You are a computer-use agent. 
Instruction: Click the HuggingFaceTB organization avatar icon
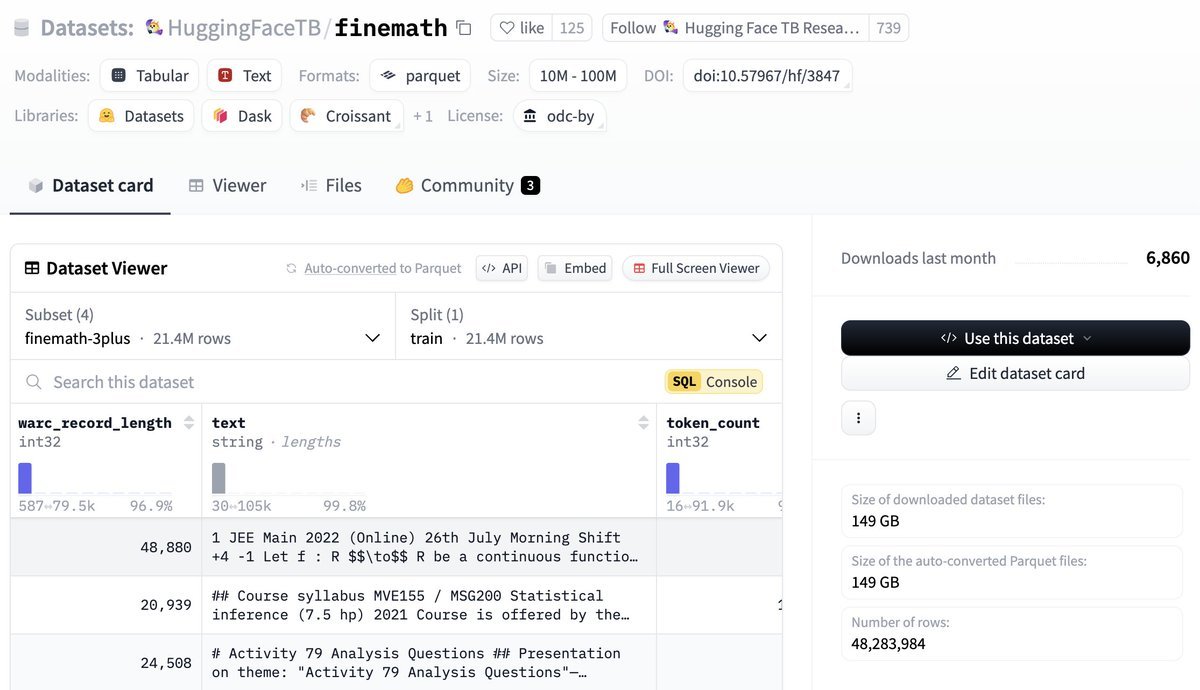(x=153, y=28)
